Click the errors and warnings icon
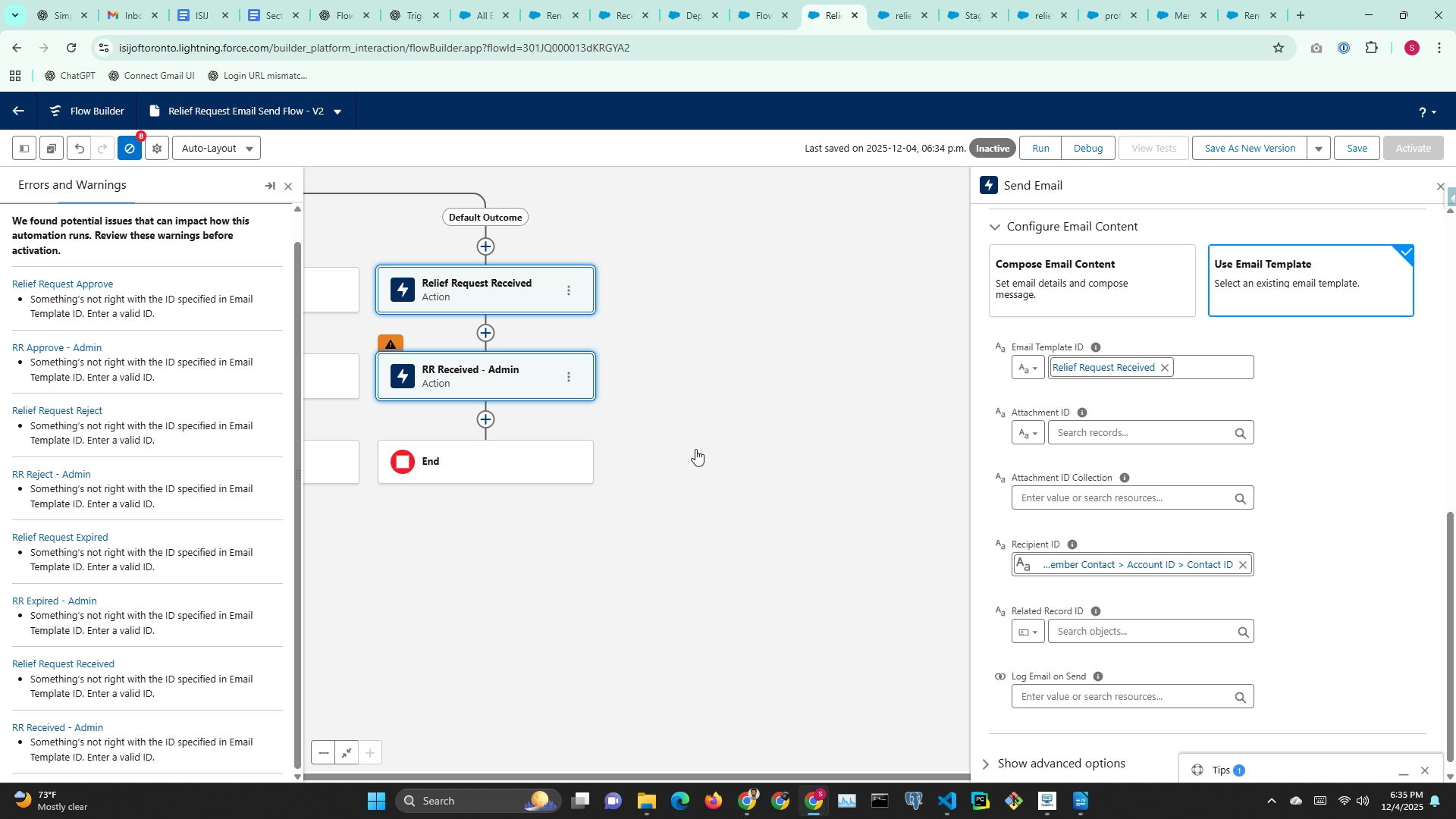Image resolution: width=1456 pixels, height=819 pixels. pos(130,149)
